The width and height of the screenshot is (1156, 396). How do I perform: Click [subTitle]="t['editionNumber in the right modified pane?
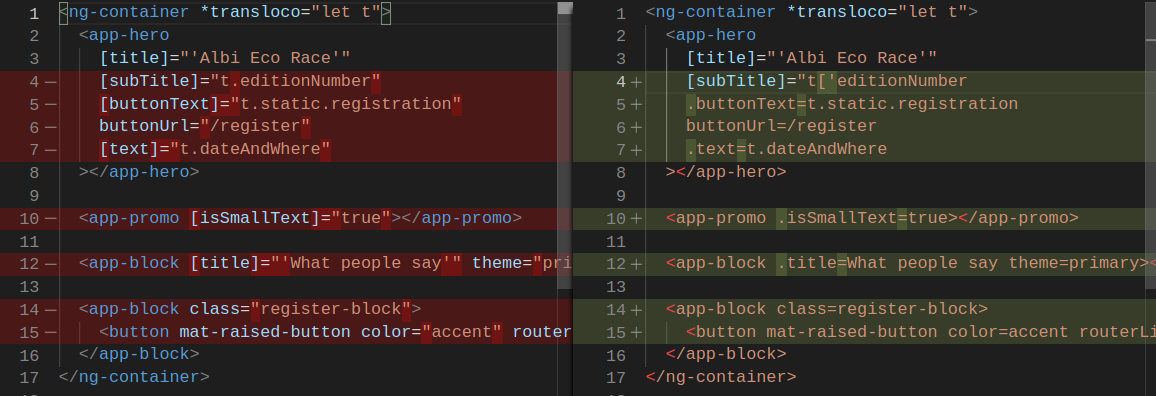point(826,81)
